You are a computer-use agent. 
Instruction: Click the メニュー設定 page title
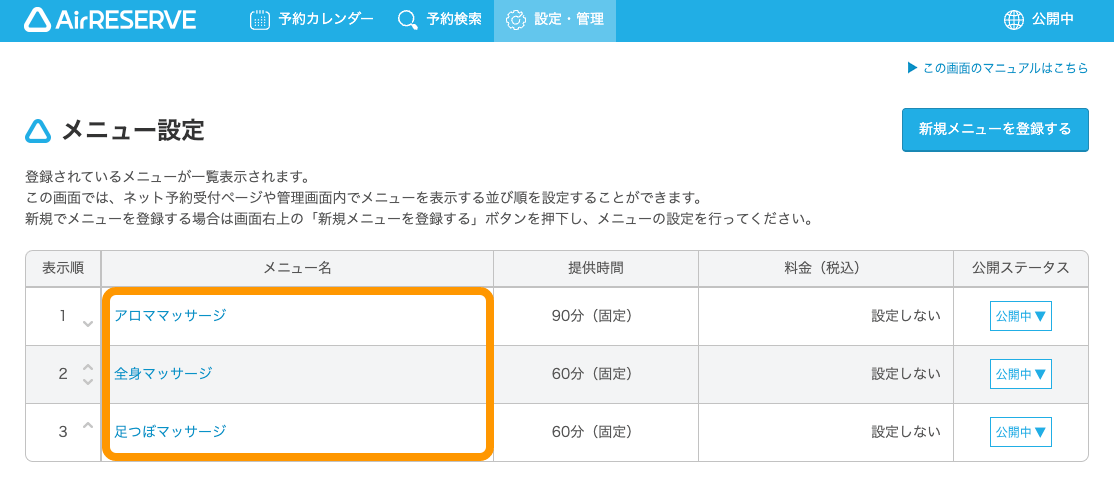[133, 131]
